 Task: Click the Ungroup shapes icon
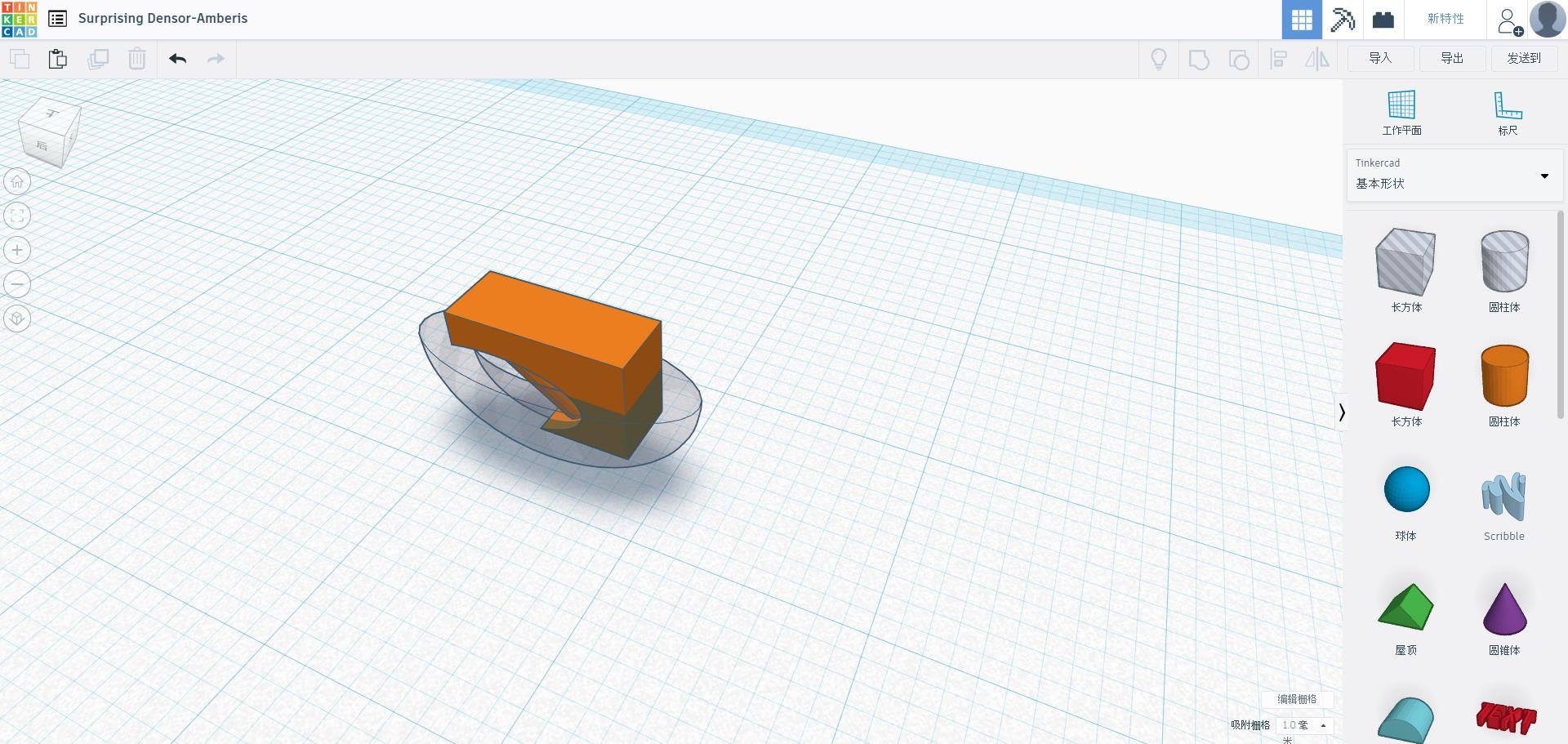coord(1239,60)
